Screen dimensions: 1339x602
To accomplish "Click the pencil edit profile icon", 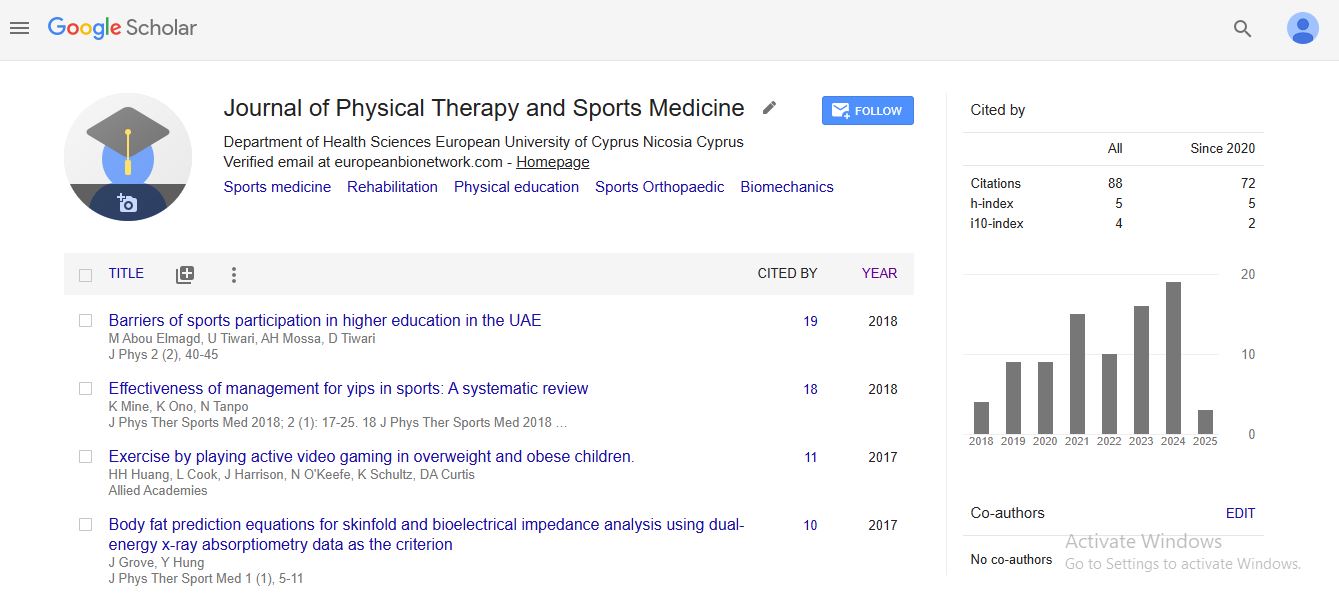I will pos(769,108).
